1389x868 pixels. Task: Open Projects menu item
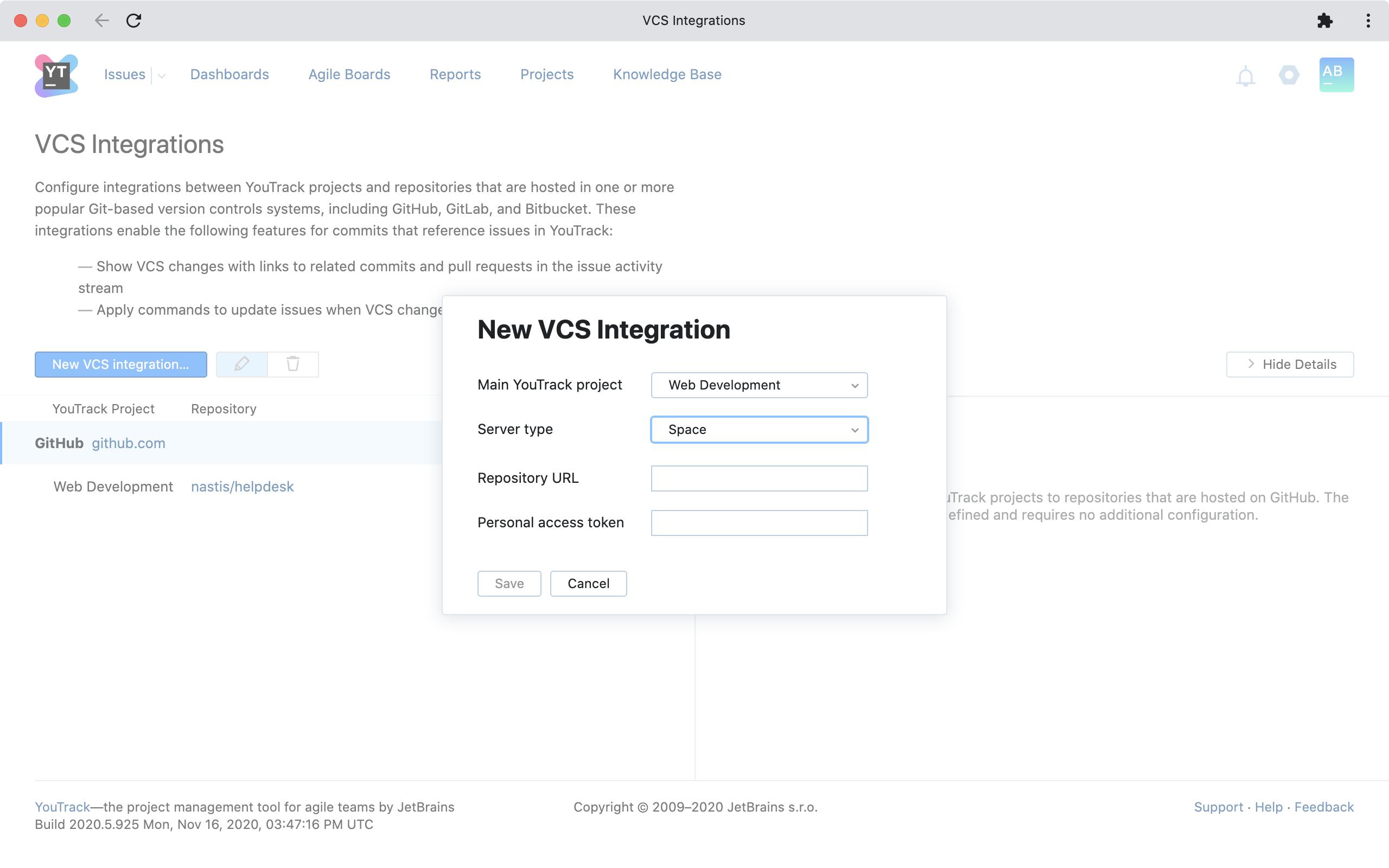click(546, 75)
